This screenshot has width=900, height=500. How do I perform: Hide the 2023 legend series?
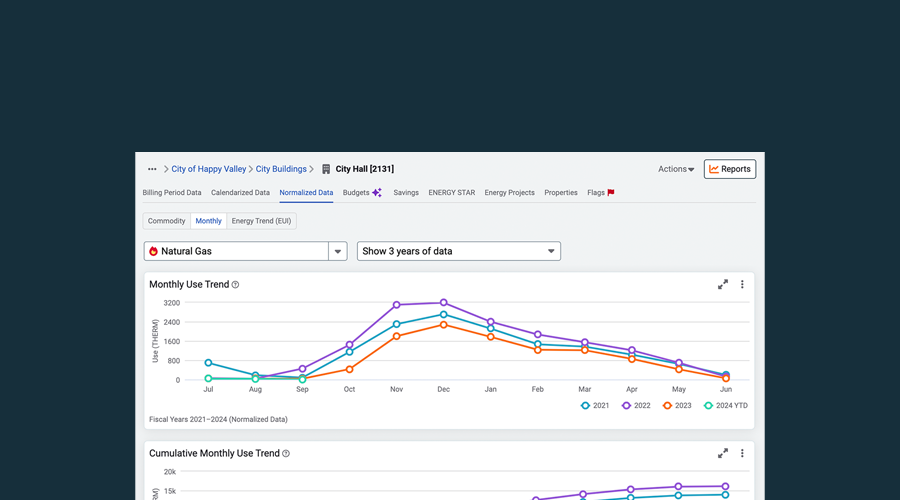coord(681,405)
